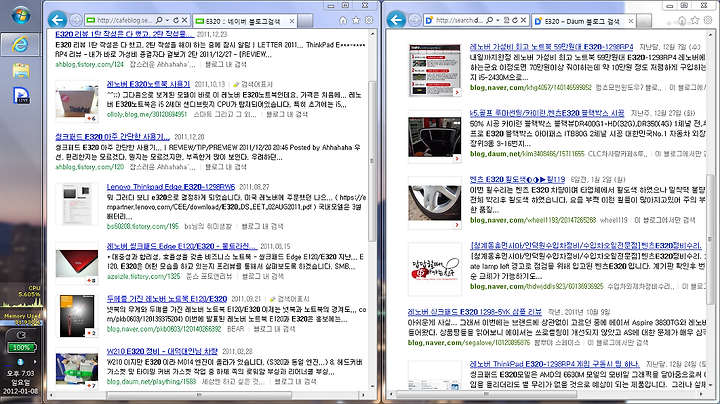Image resolution: width=720 pixels, height=404 pixels.
Task: Refresh the Naver blog search page
Action: coord(176,20)
